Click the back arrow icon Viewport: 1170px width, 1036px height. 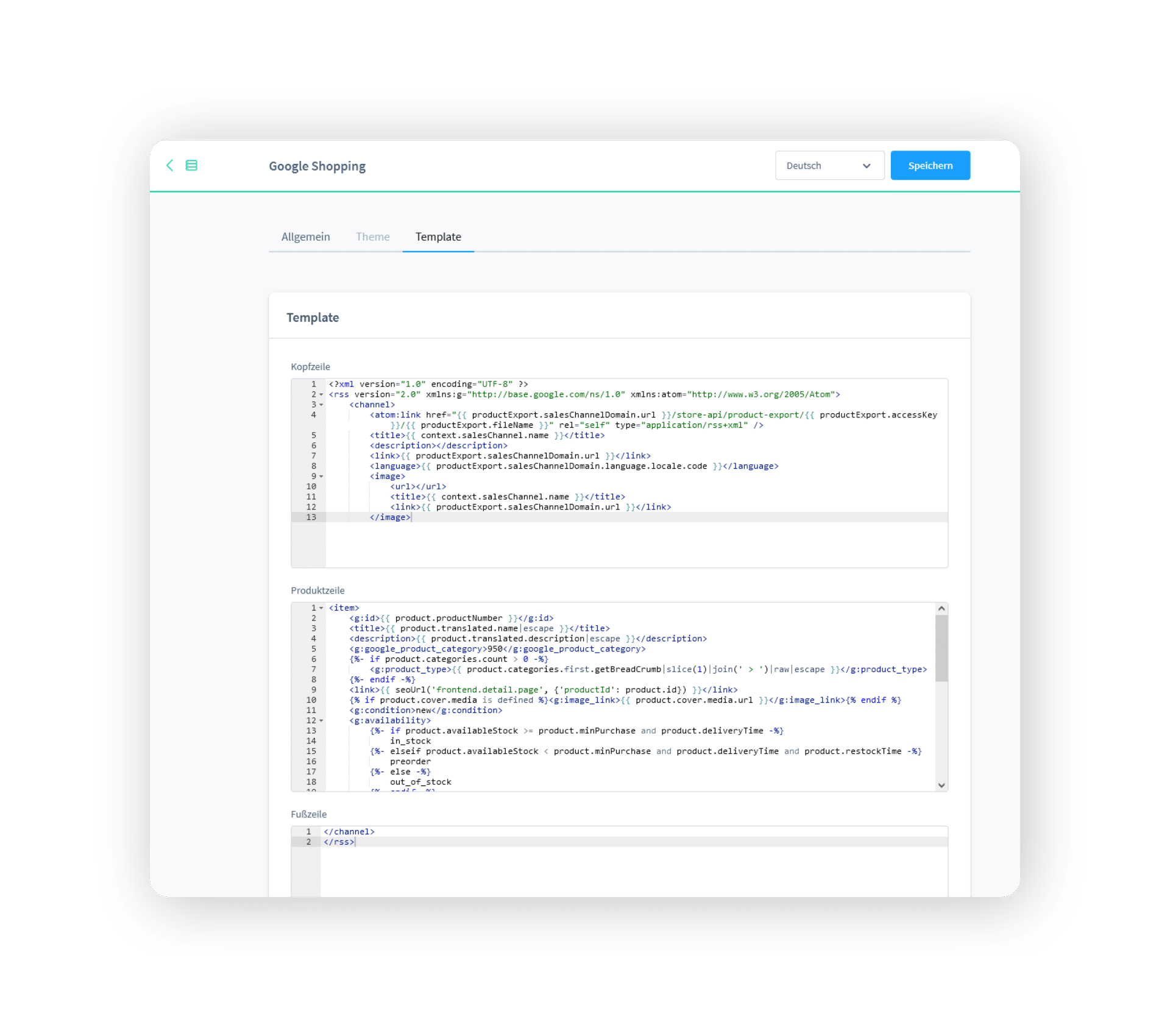pyautogui.click(x=170, y=165)
